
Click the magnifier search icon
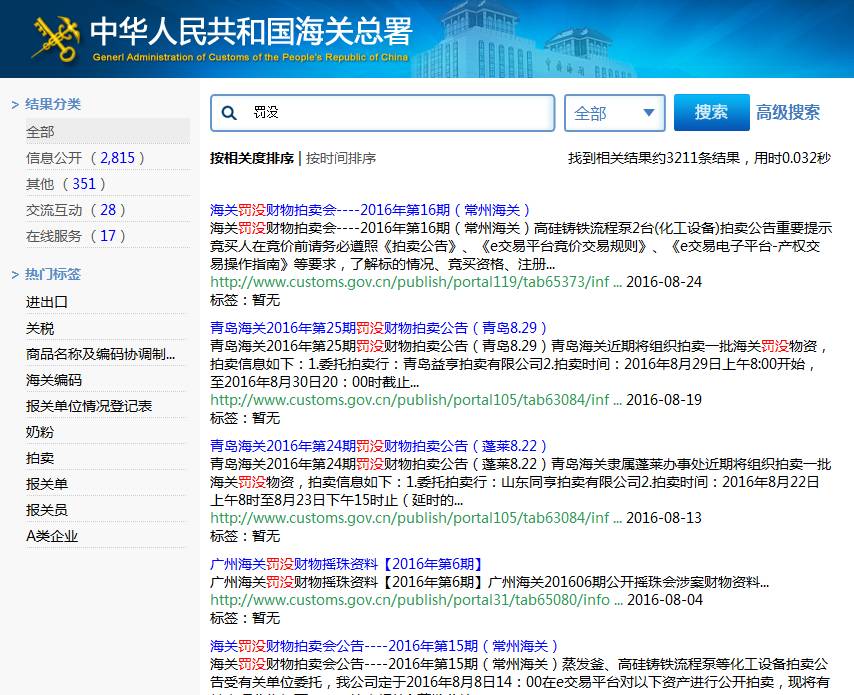point(229,112)
